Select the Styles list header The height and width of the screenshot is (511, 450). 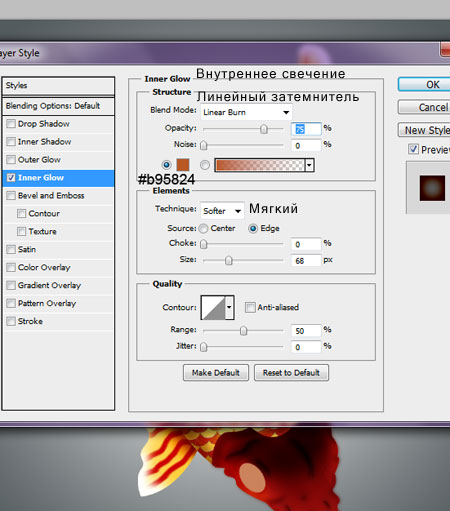tap(58, 86)
